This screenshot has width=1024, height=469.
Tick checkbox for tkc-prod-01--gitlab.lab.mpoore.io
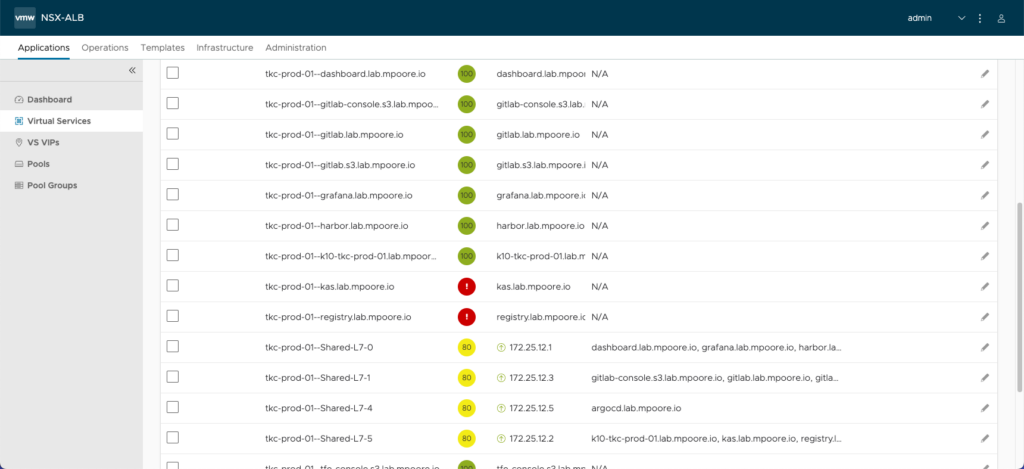coord(172,134)
